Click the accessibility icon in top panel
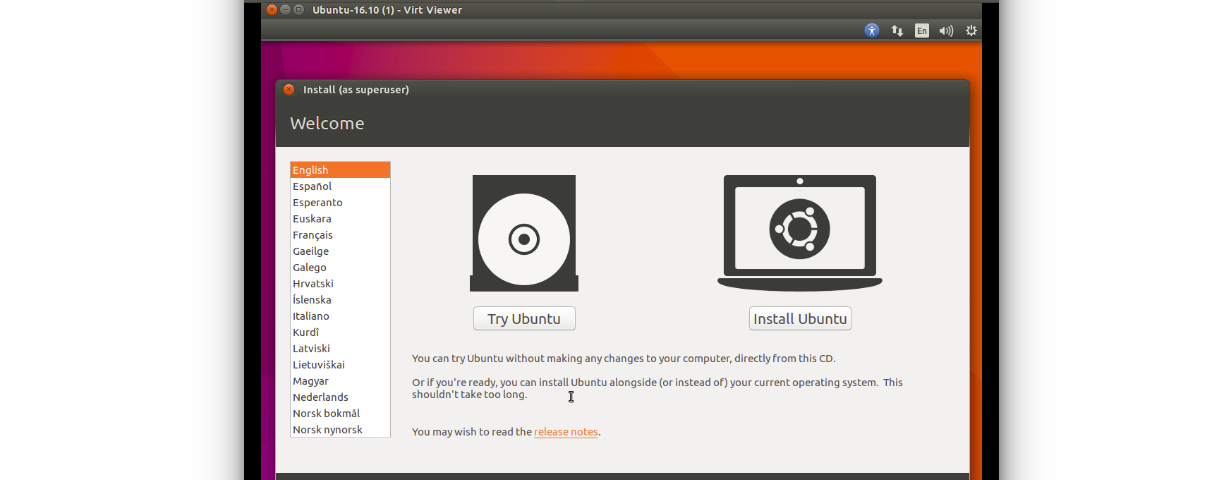1213x480 pixels. (872, 31)
